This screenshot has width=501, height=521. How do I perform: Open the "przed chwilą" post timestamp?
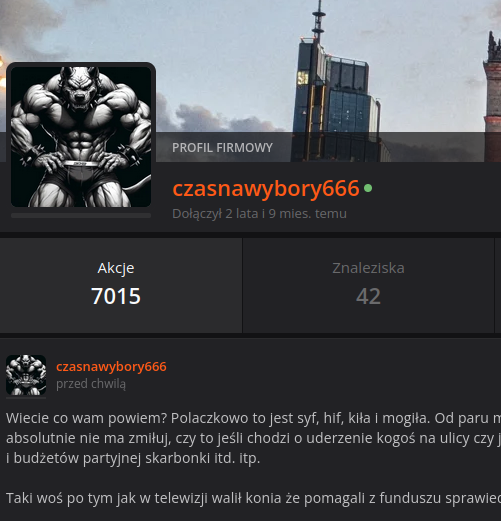91,384
